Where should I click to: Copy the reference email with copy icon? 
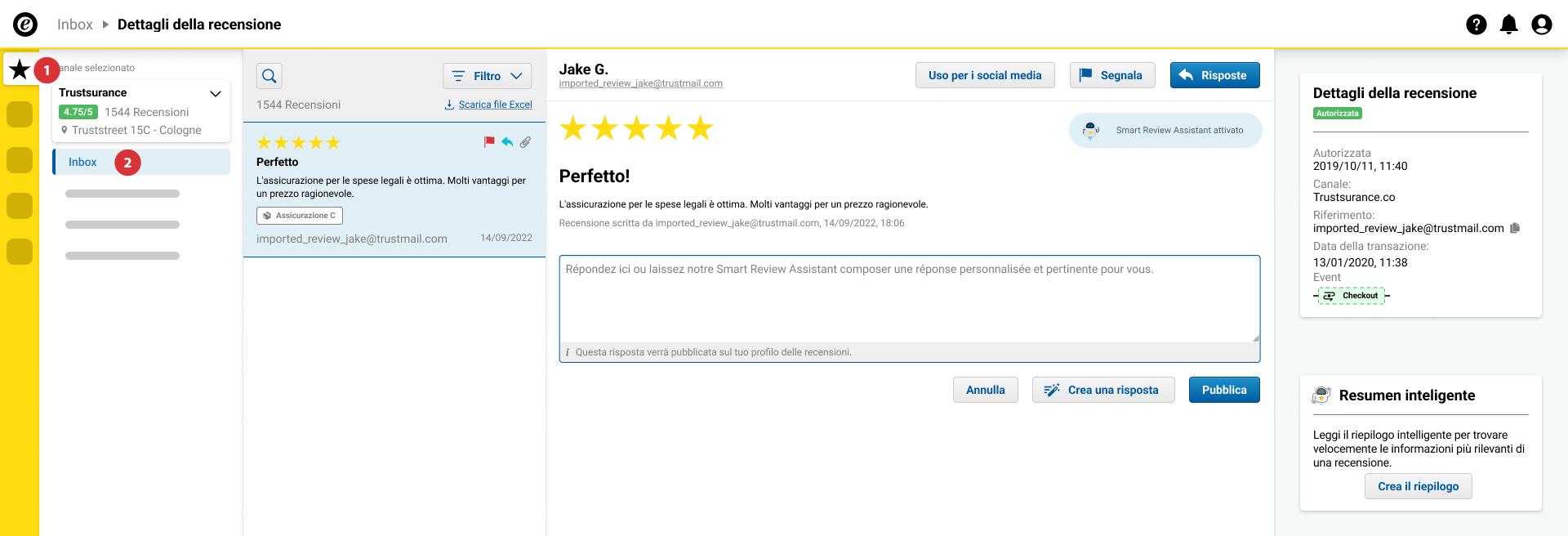(1515, 228)
